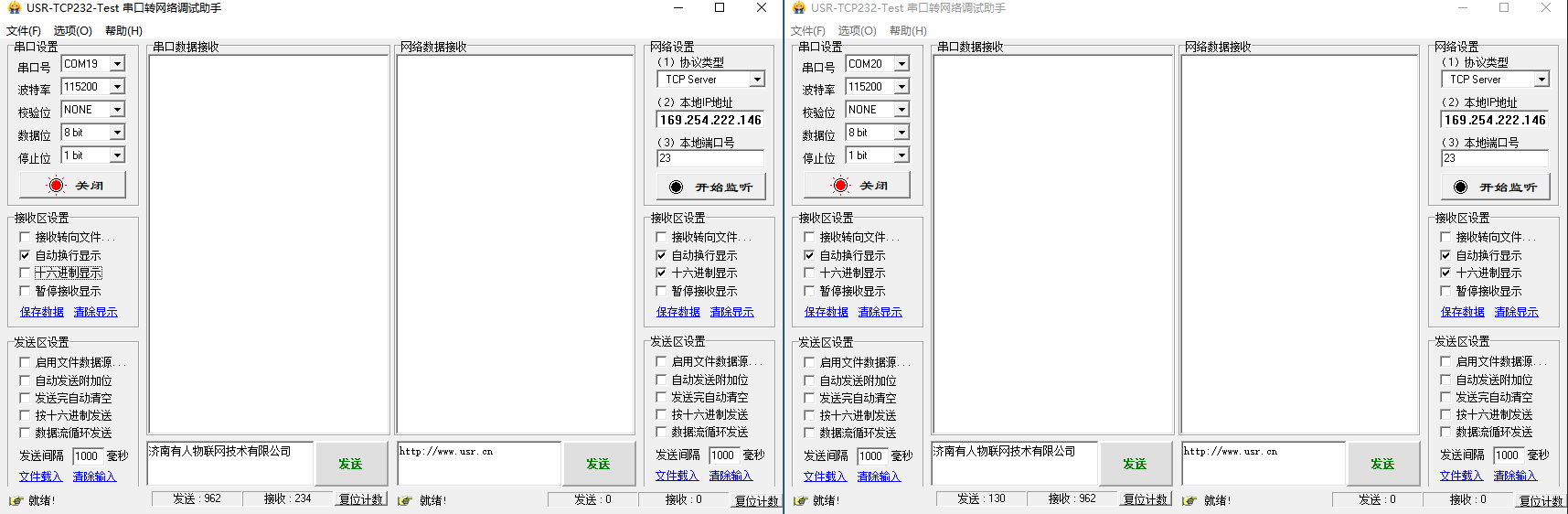Click the ready status icon in right window status bar
This screenshot has width=1568, height=514.
point(800,500)
